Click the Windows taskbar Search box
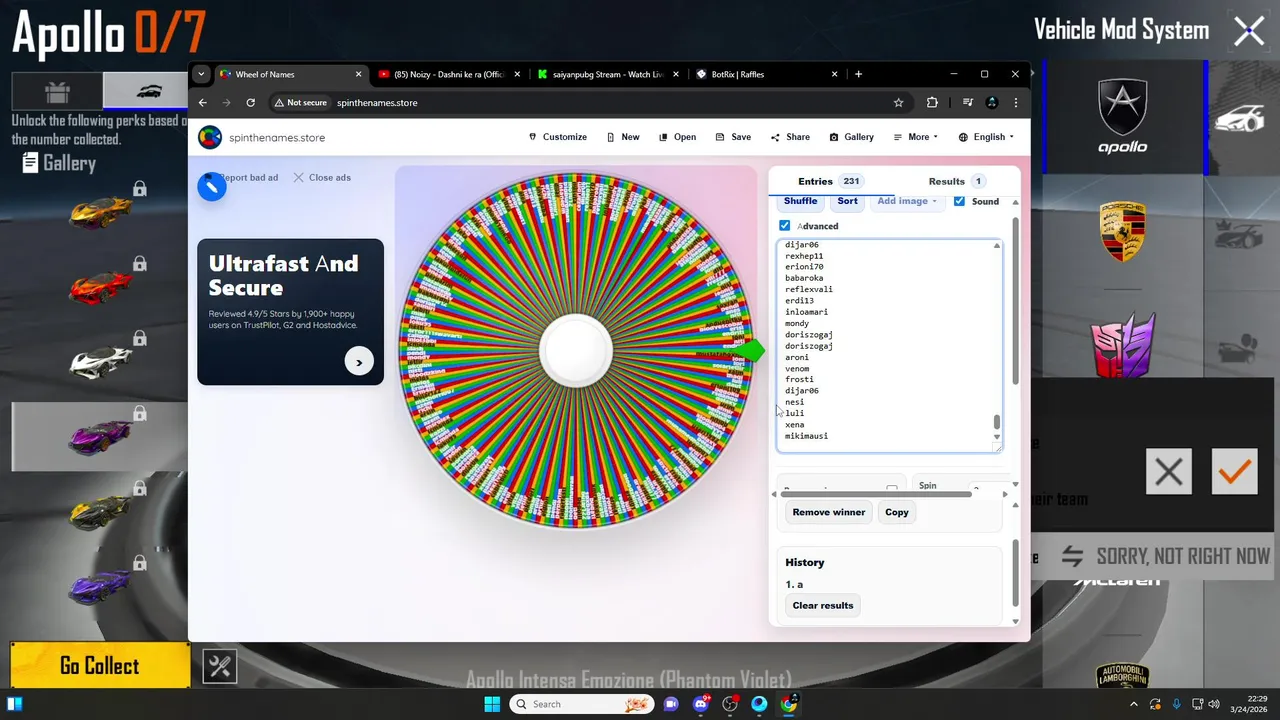 (x=582, y=704)
